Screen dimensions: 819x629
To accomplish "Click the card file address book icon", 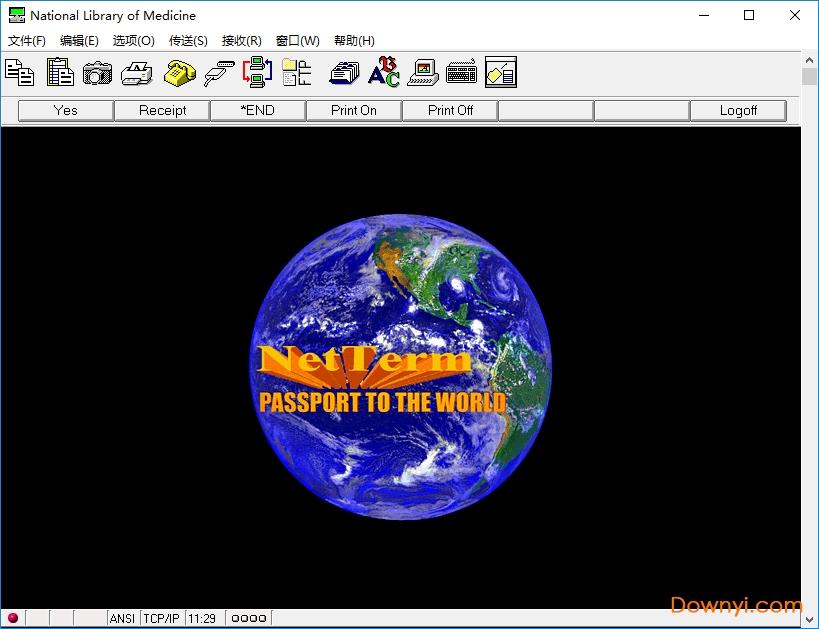I will [x=344, y=73].
